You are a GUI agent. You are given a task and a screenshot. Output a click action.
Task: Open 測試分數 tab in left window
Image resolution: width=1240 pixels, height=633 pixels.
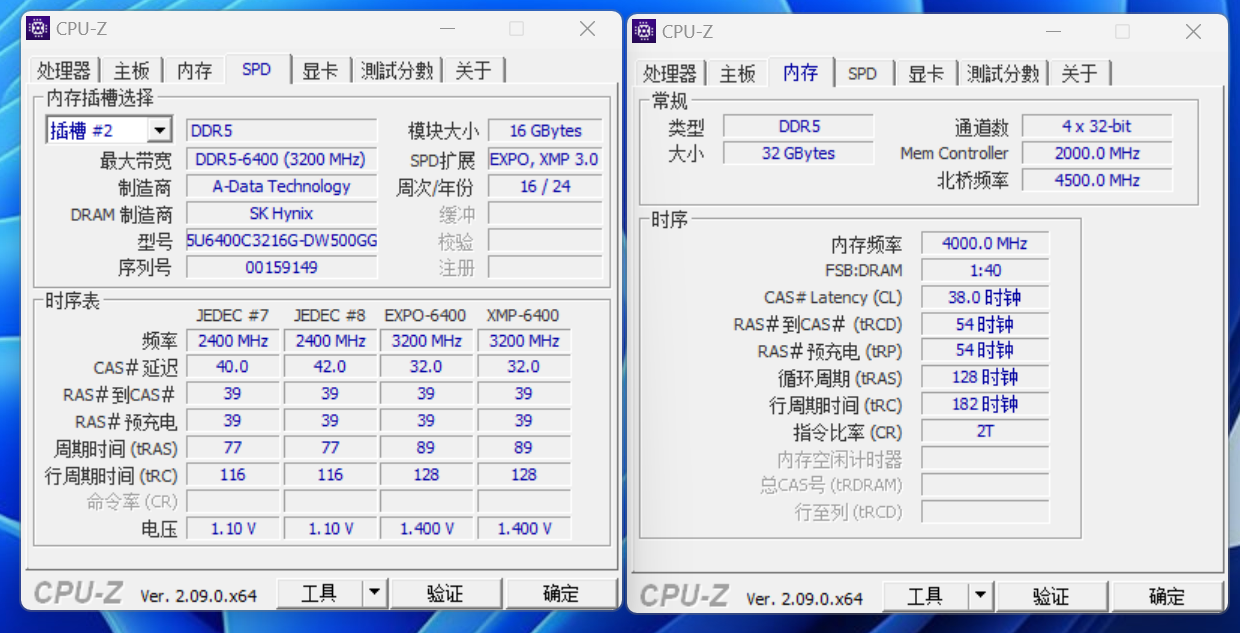(397, 70)
